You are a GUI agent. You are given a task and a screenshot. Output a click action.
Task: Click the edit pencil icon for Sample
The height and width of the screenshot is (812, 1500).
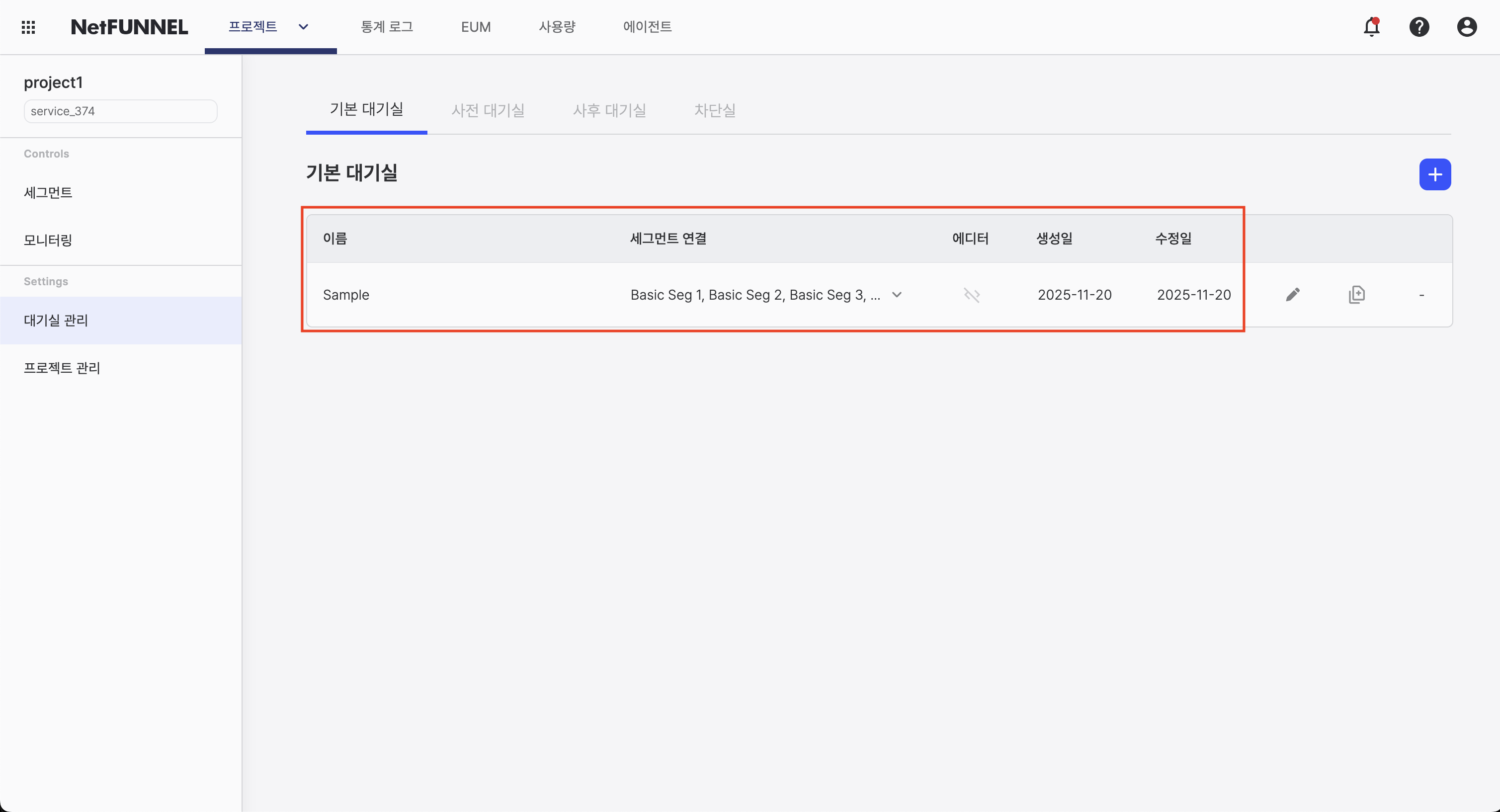1294,295
